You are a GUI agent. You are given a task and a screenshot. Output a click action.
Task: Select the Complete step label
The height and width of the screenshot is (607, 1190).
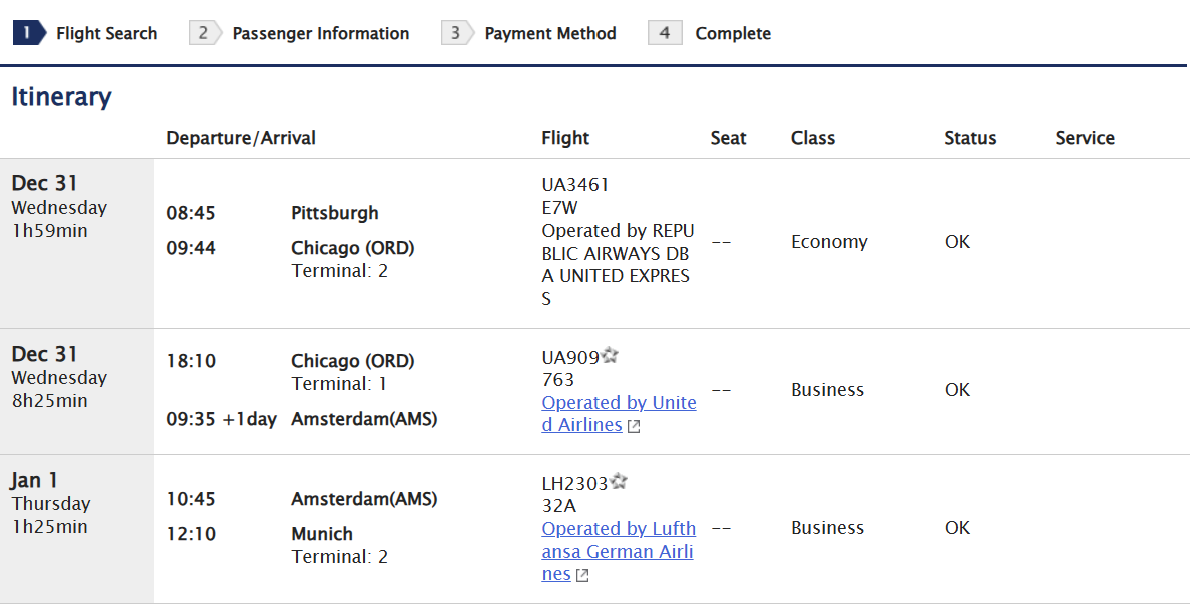tap(733, 33)
